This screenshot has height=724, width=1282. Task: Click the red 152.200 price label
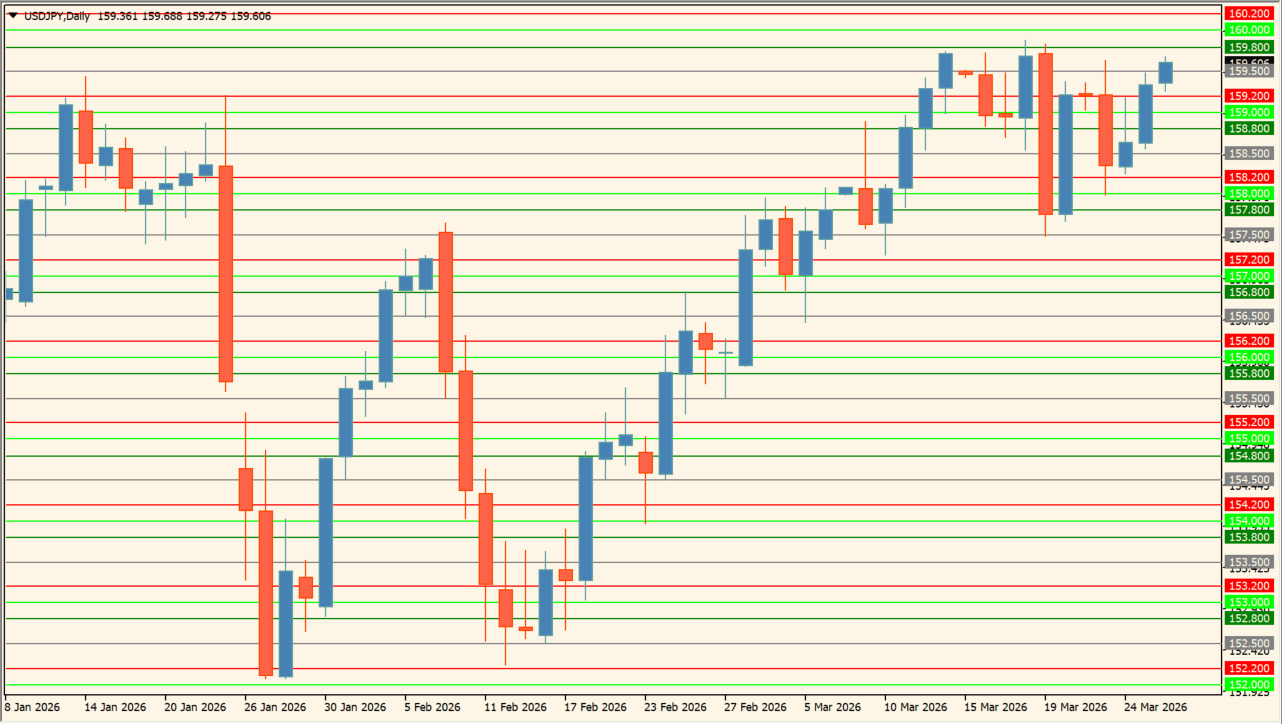click(1249, 668)
